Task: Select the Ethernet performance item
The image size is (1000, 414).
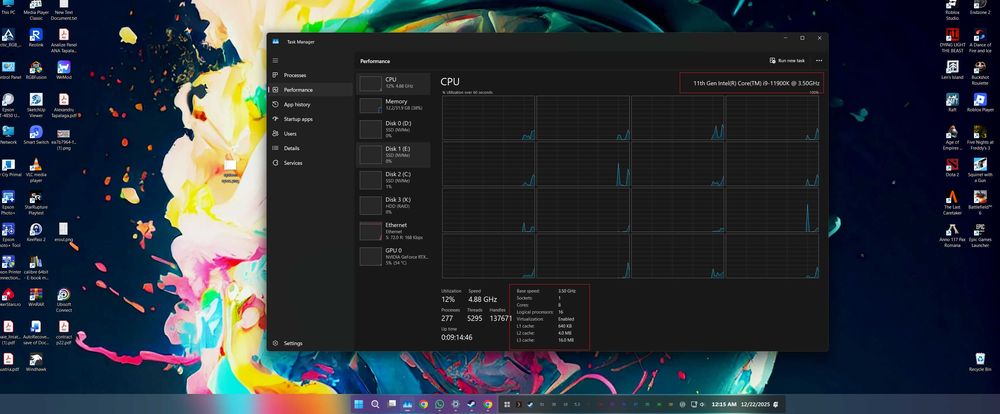Action: pos(393,231)
